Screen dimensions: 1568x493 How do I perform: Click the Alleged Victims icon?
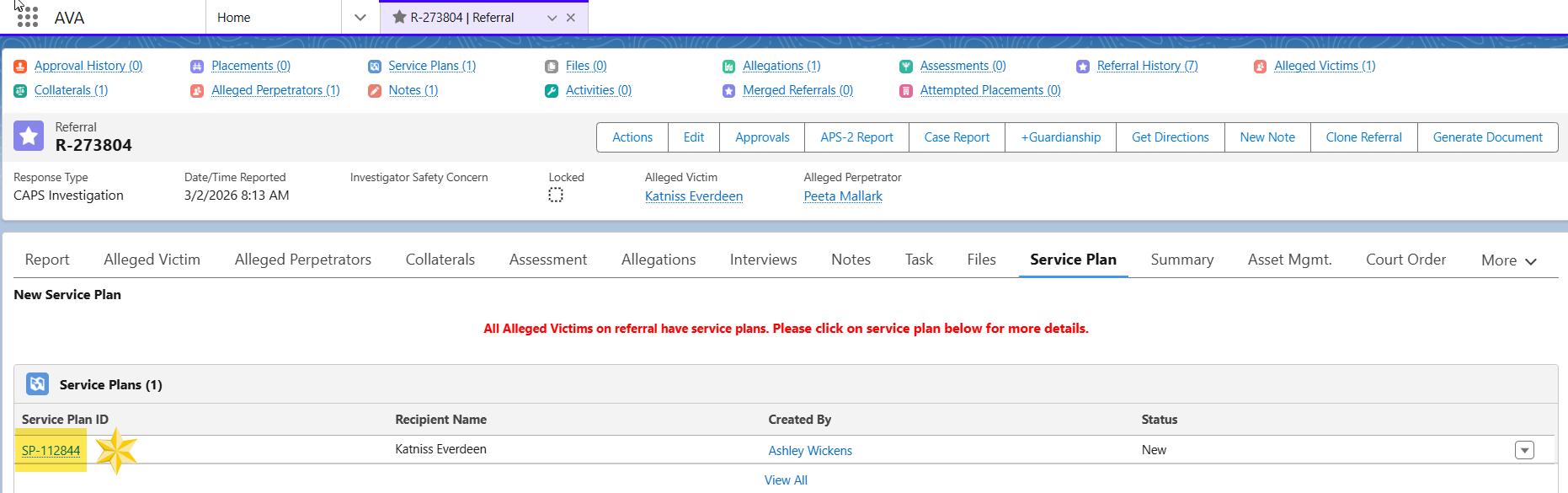coord(1260,66)
